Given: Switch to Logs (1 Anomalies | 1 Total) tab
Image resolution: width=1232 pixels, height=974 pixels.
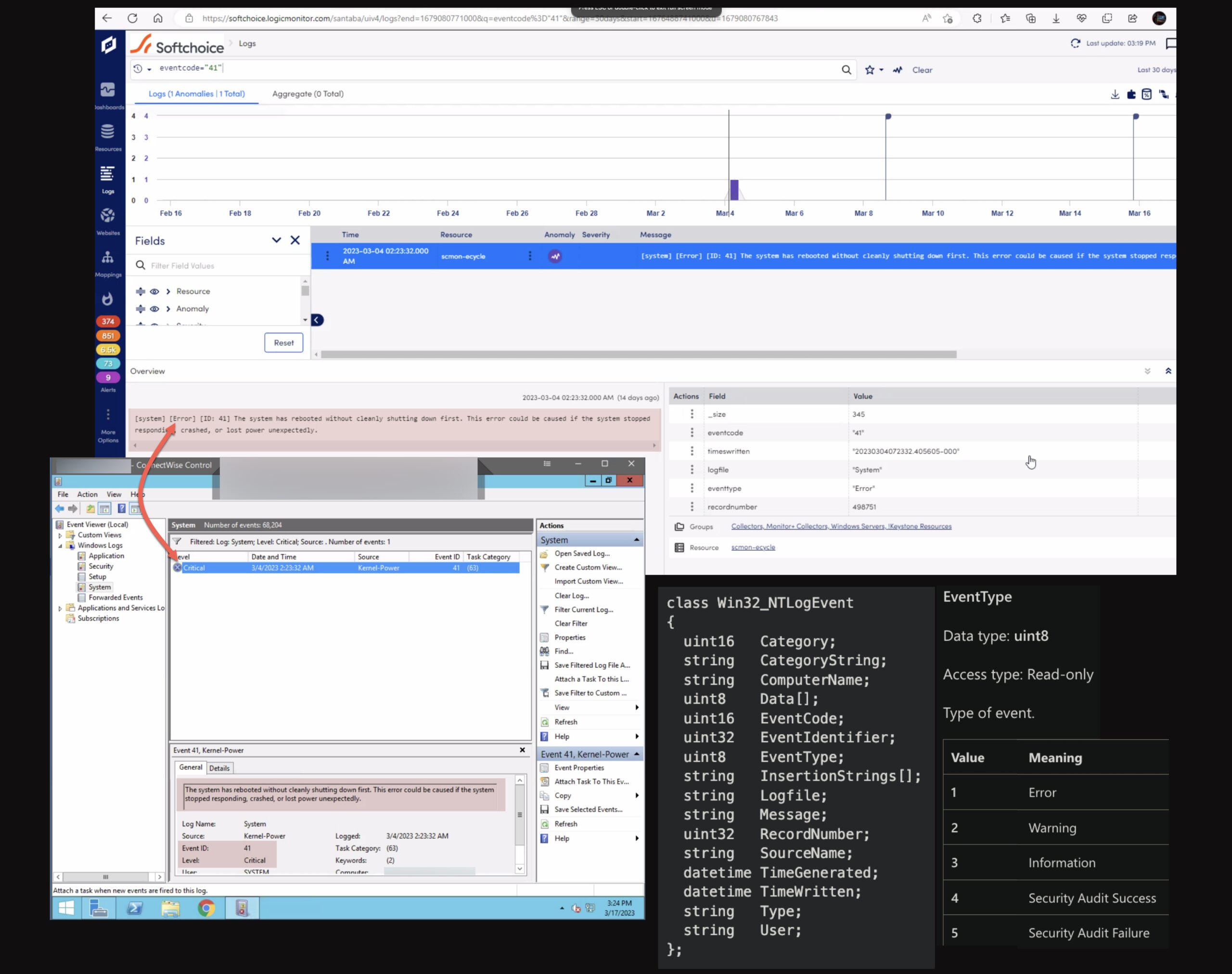Looking at the screenshot, I should point(197,93).
